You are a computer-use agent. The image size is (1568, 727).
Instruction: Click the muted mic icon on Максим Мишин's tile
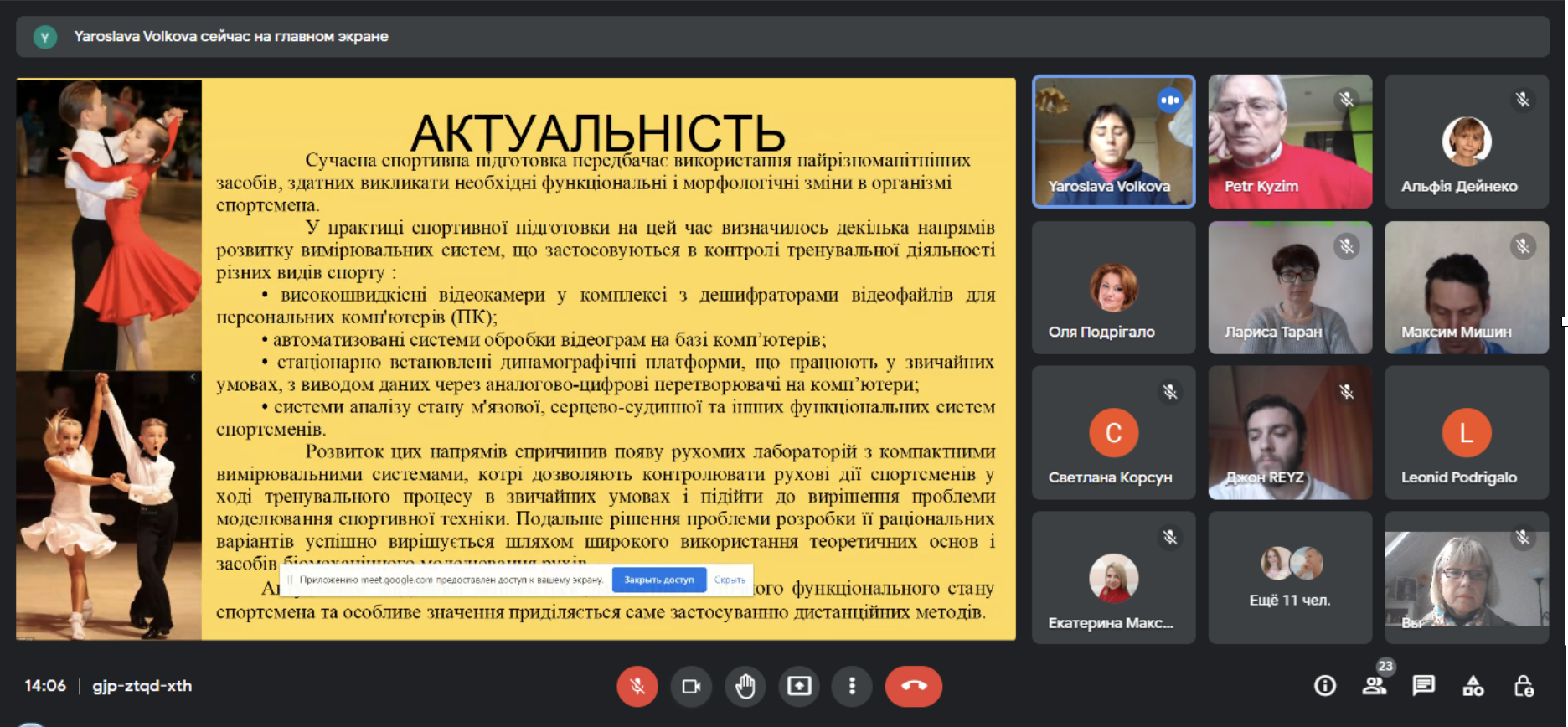(1523, 246)
